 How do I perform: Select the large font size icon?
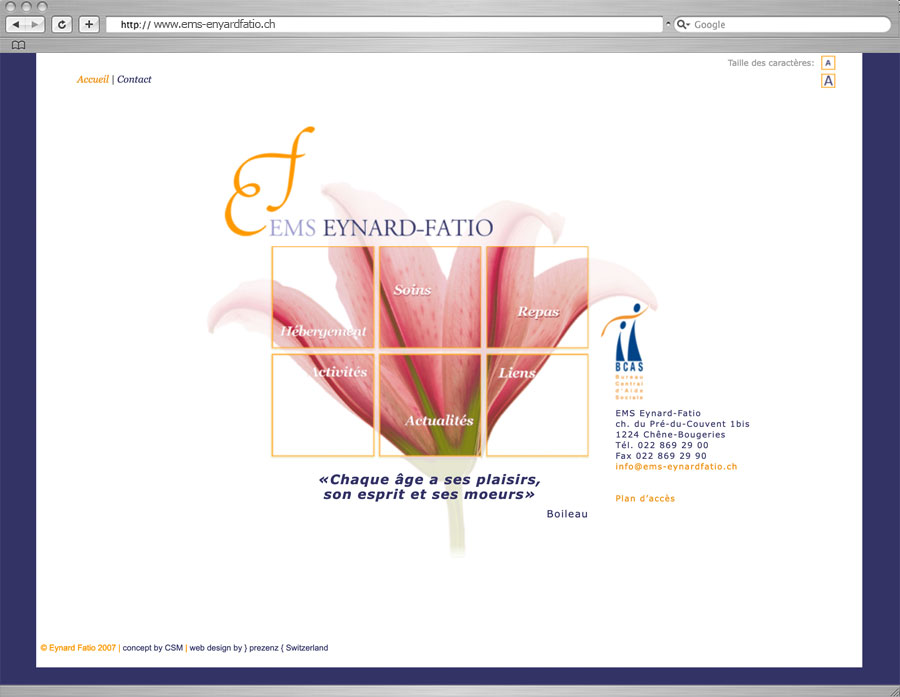[x=828, y=81]
